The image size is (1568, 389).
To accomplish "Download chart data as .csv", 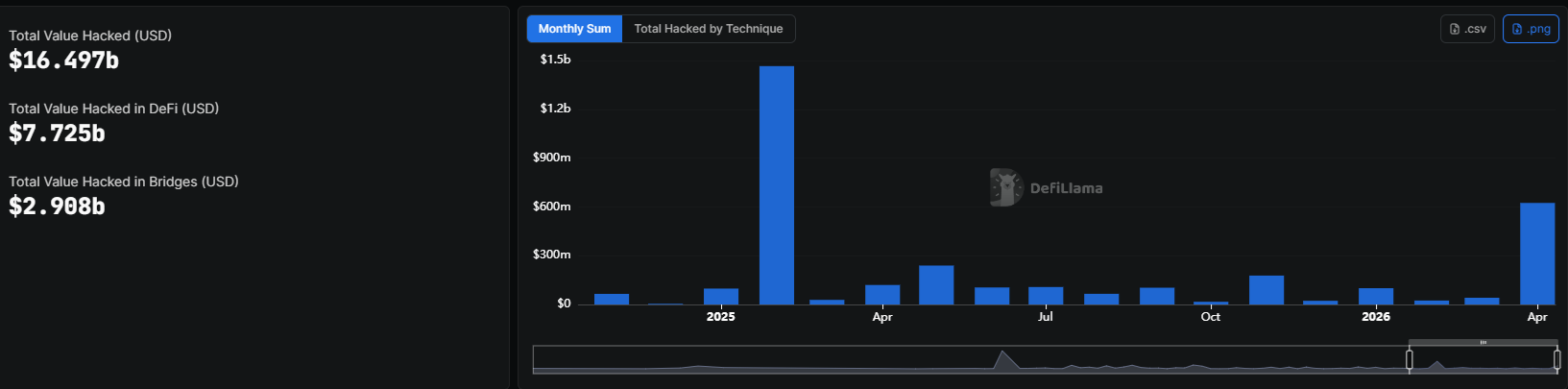I will click(1467, 29).
